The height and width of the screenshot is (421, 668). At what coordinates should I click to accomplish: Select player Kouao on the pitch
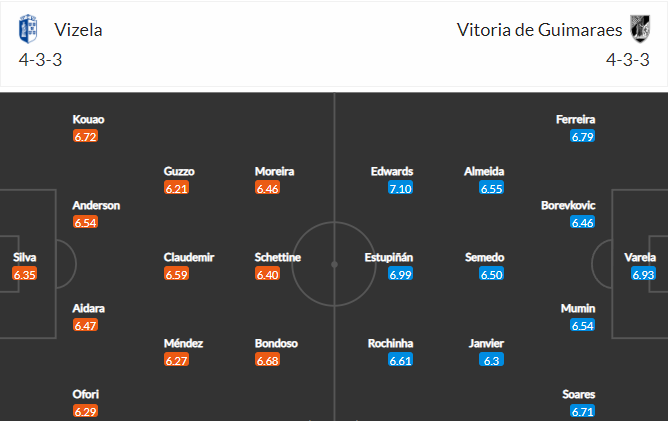tap(88, 120)
